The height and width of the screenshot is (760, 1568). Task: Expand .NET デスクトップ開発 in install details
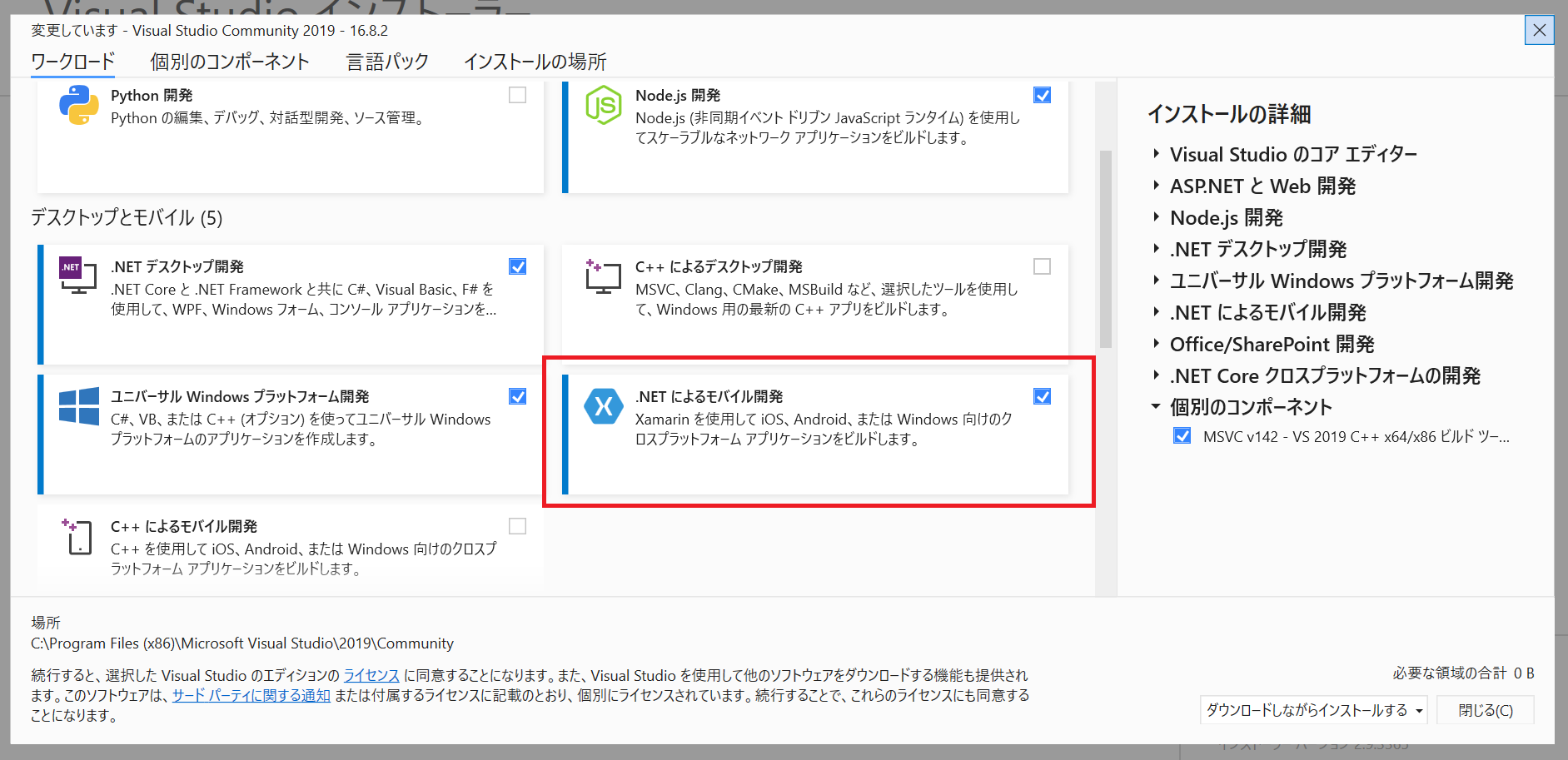(x=1156, y=249)
